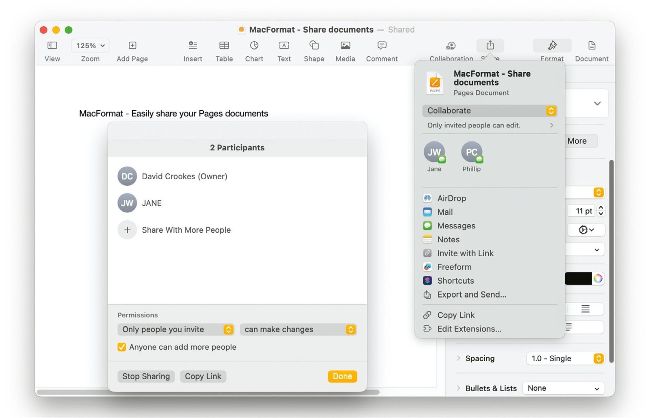
Task: Open the Shape tool
Action: 314,46
